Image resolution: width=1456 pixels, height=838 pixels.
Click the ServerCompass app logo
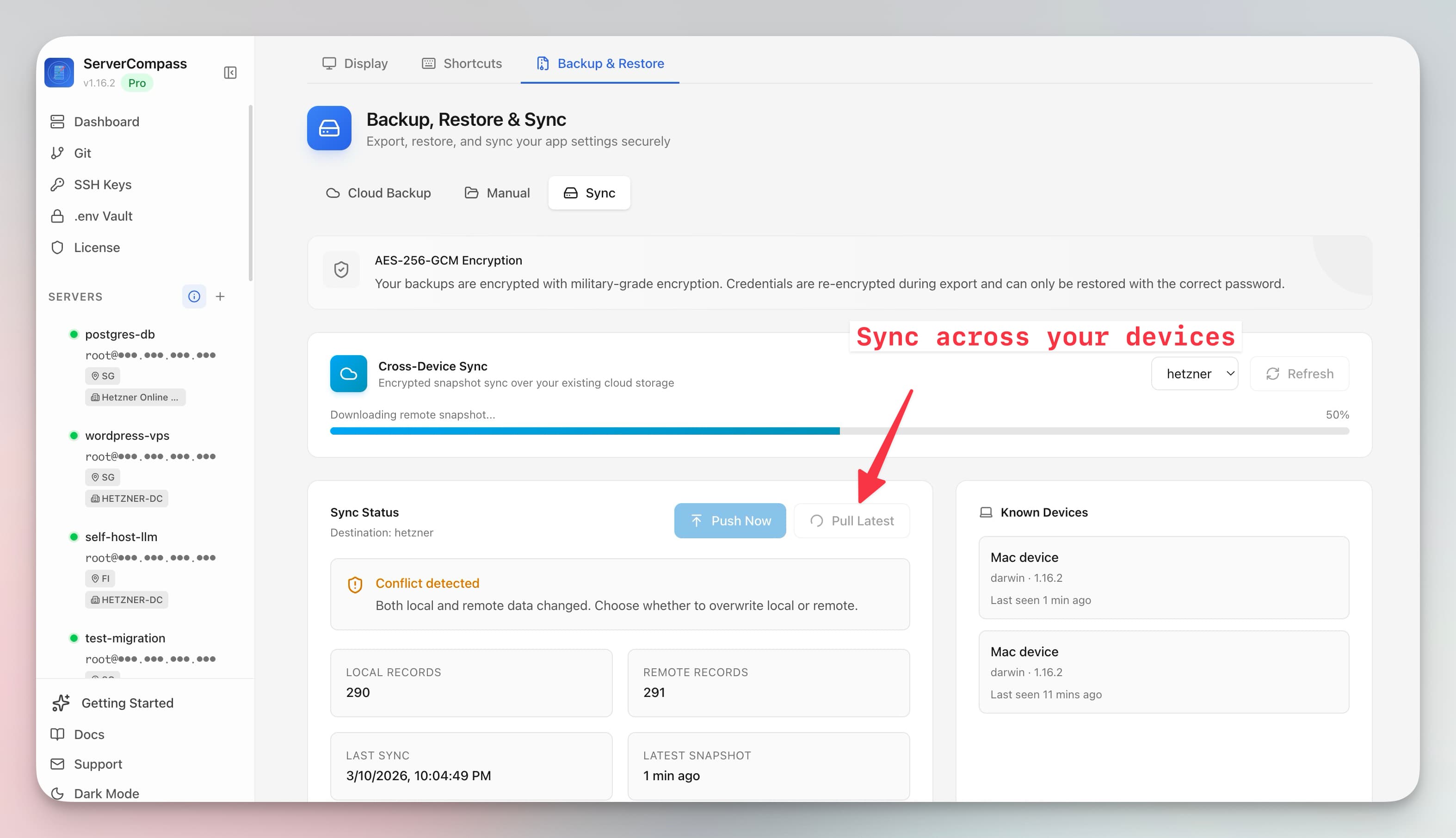59,72
